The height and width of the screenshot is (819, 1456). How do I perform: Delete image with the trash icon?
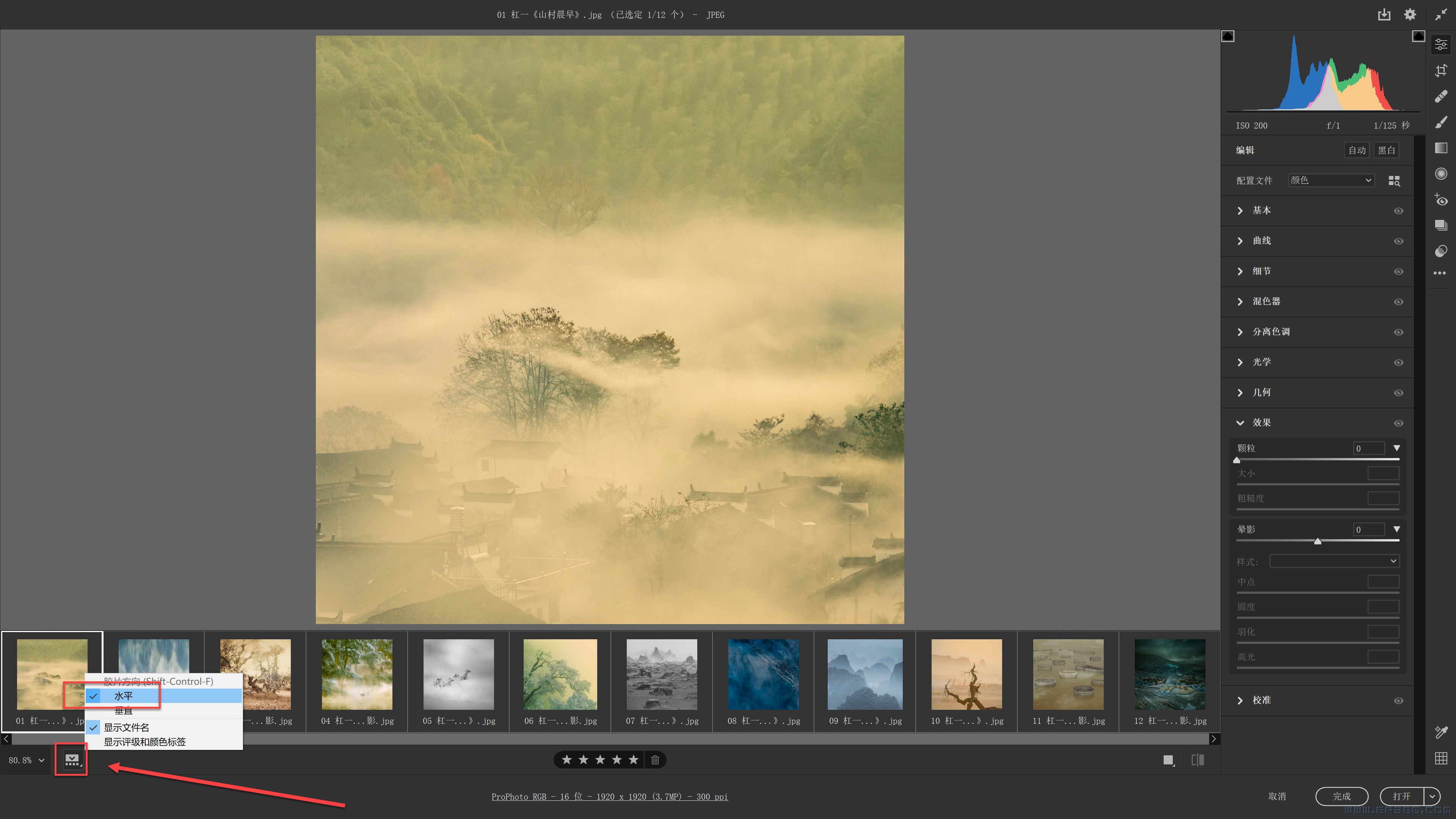(x=654, y=759)
